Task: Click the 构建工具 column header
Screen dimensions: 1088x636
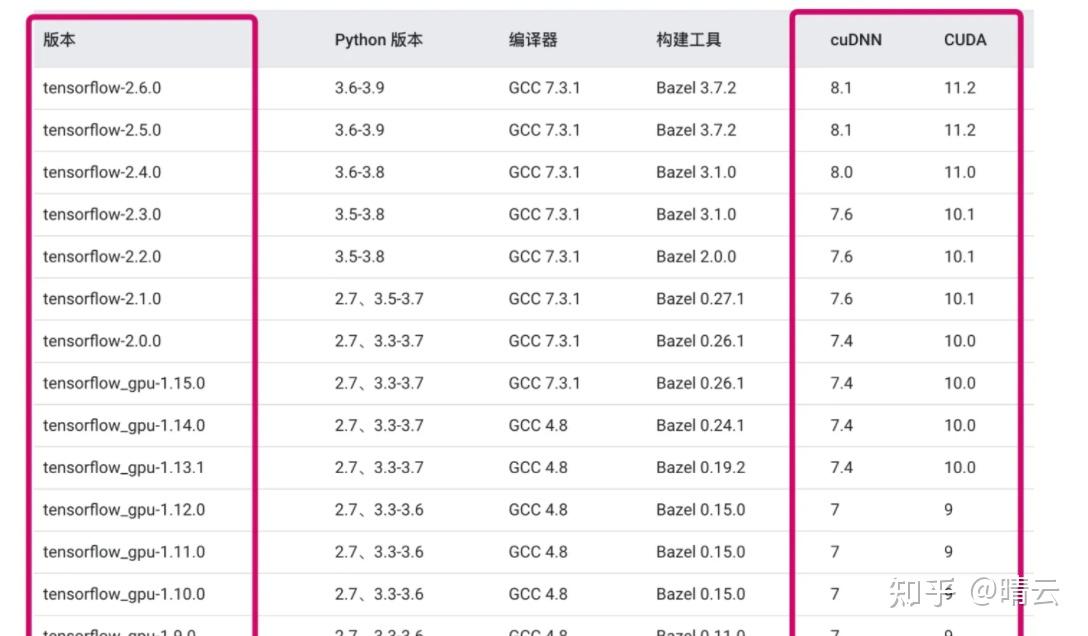Action: coord(688,40)
